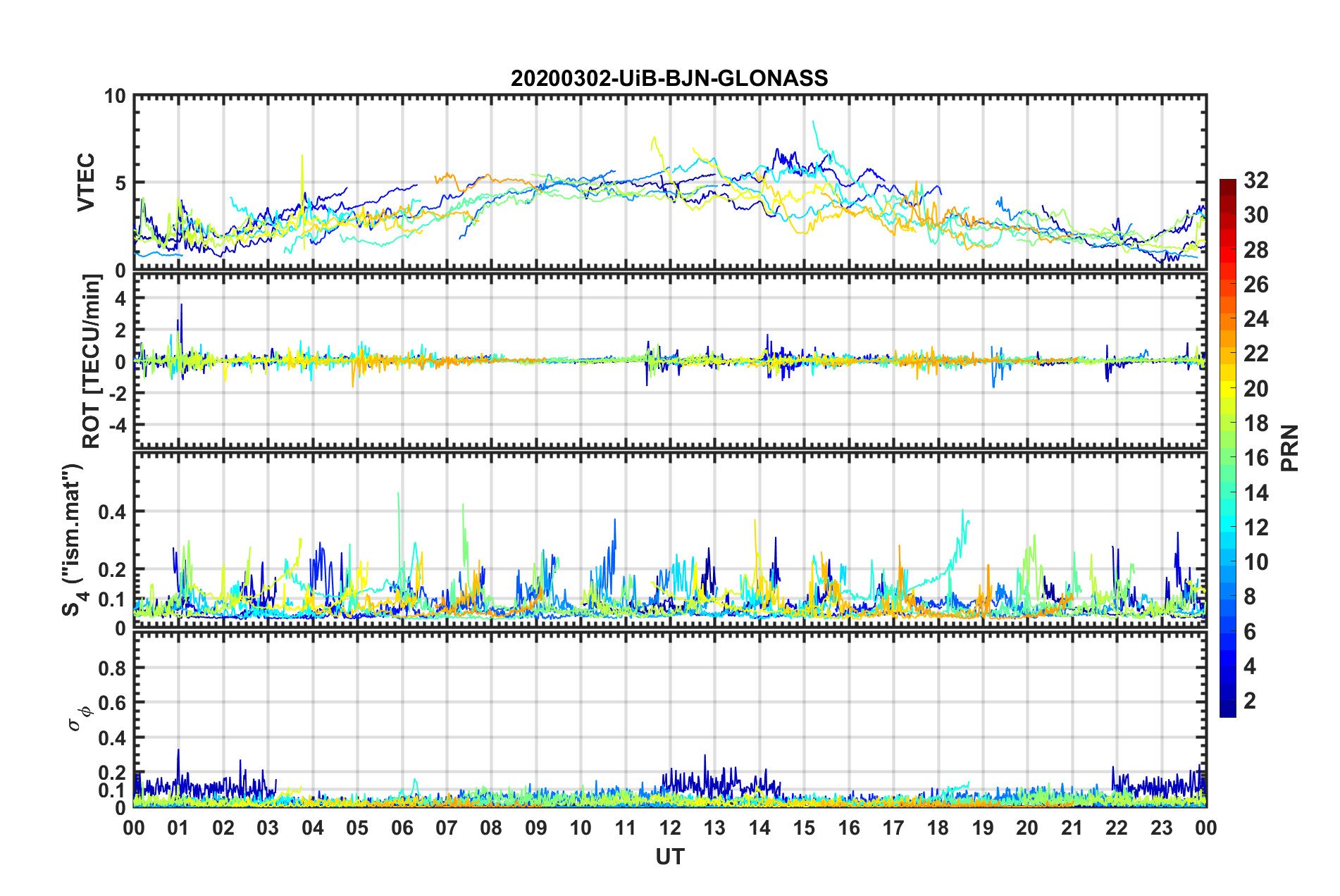Click colorbar tick value 12

[1255, 528]
